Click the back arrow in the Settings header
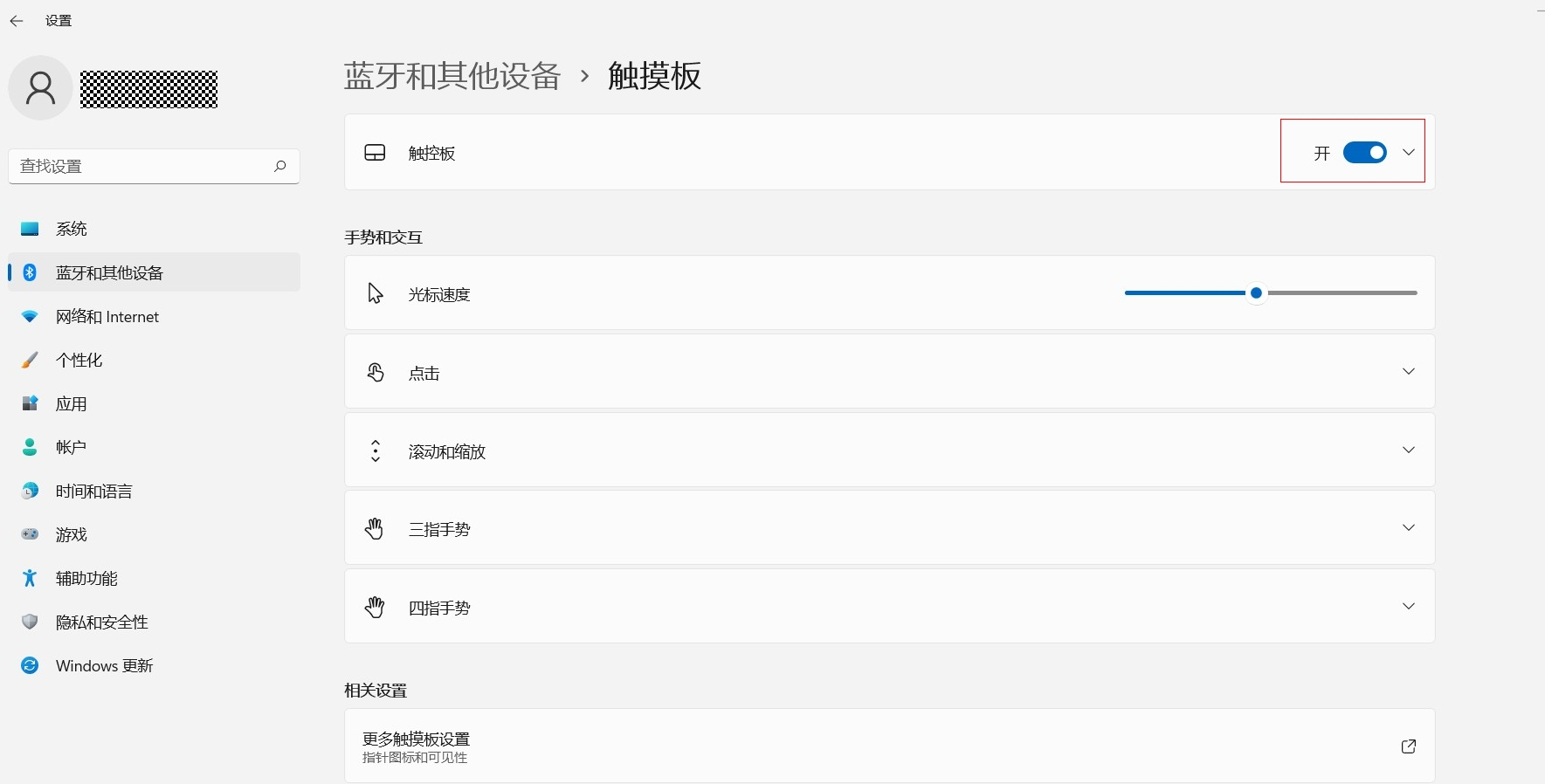 17,21
